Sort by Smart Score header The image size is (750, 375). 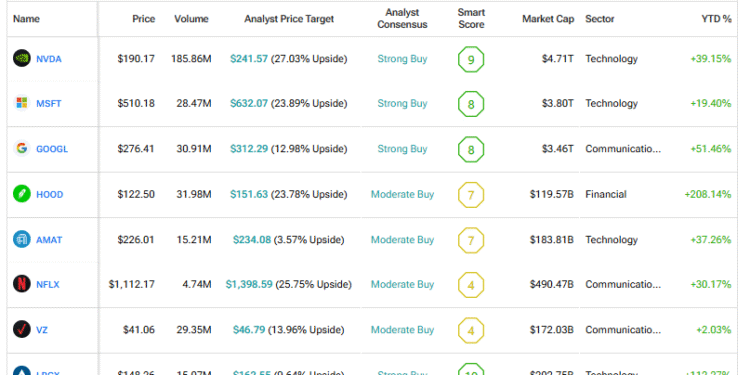point(471,19)
